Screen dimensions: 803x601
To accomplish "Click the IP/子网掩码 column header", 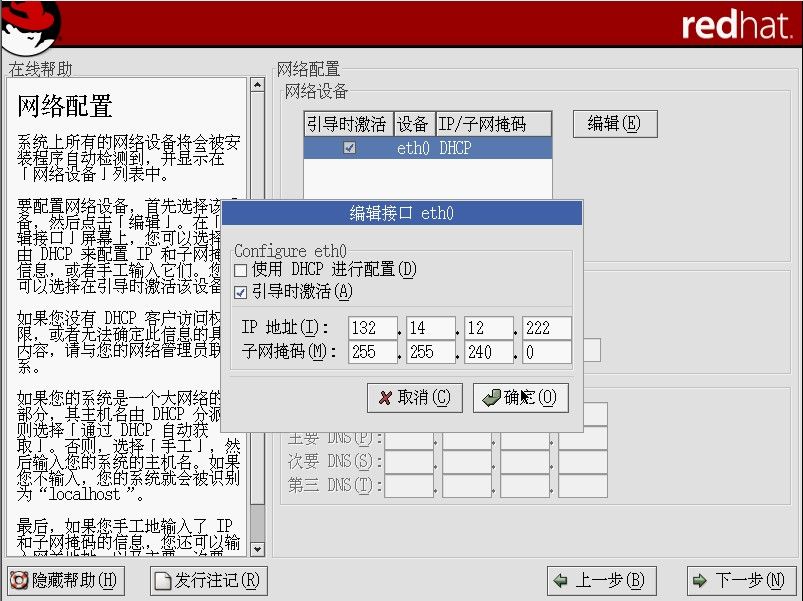I will click(x=493, y=124).
